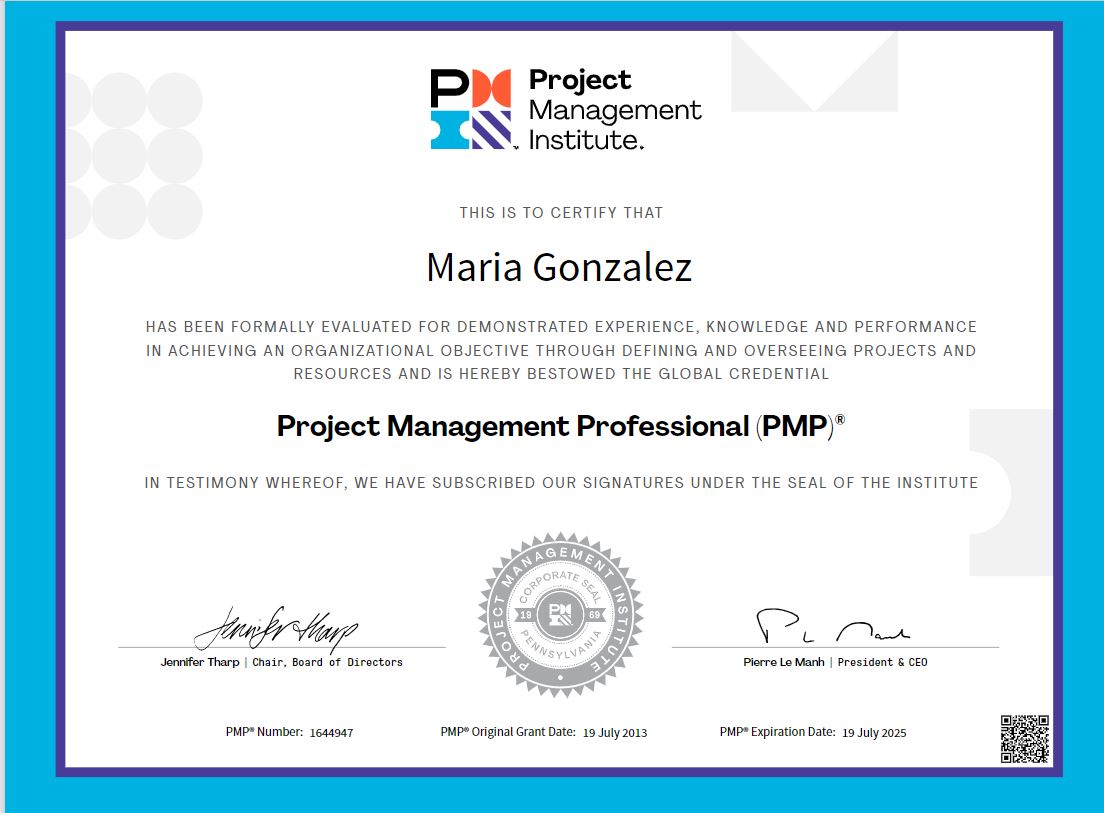Click the "Project Management Institute." logo text
The image size is (1104, 813).
click(x=615, y=109)
